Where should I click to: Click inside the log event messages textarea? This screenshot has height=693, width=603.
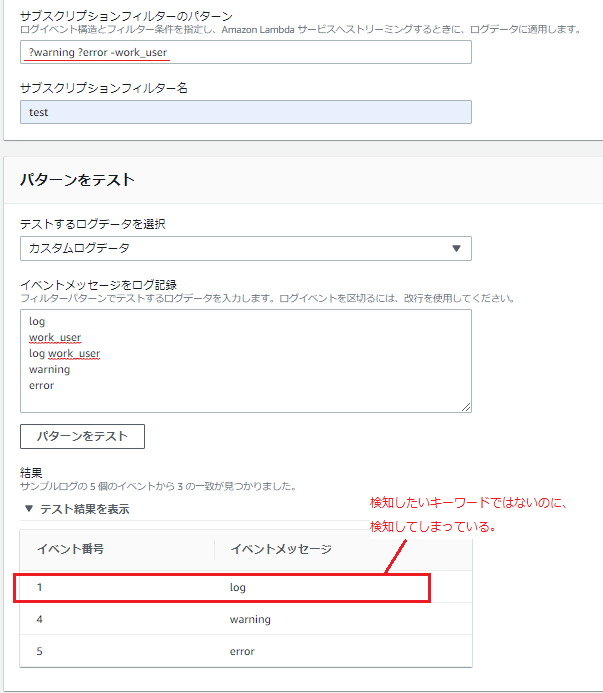pos(246,361)
